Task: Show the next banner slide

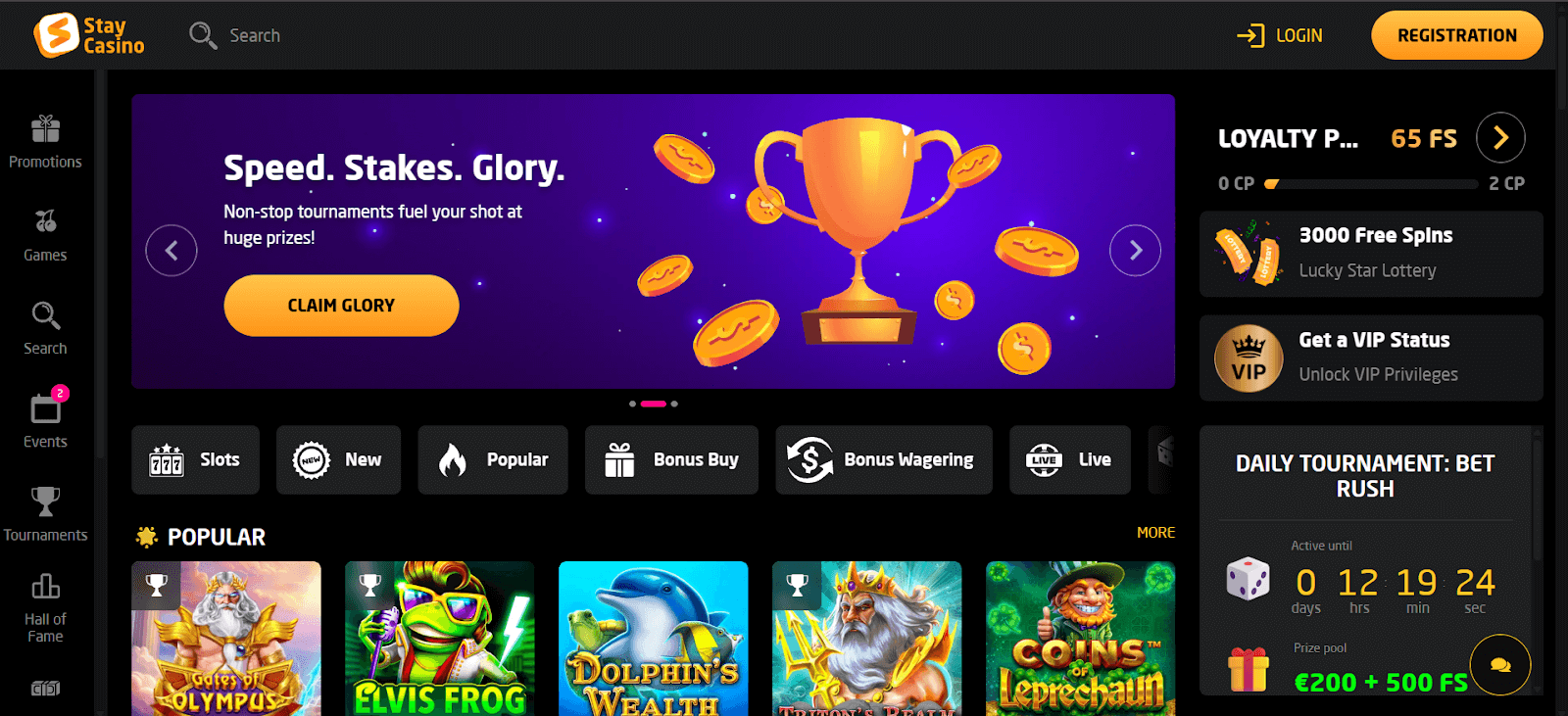Action: (x=1135, y=251)
